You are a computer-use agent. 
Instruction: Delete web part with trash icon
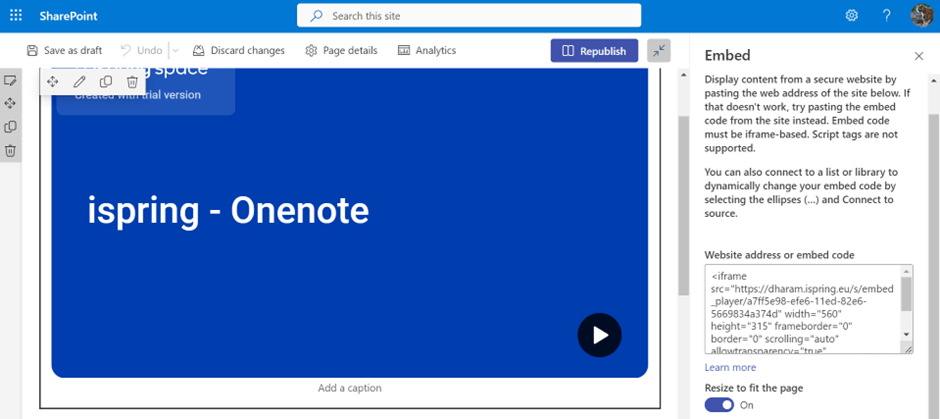click(x=132, y=82)
